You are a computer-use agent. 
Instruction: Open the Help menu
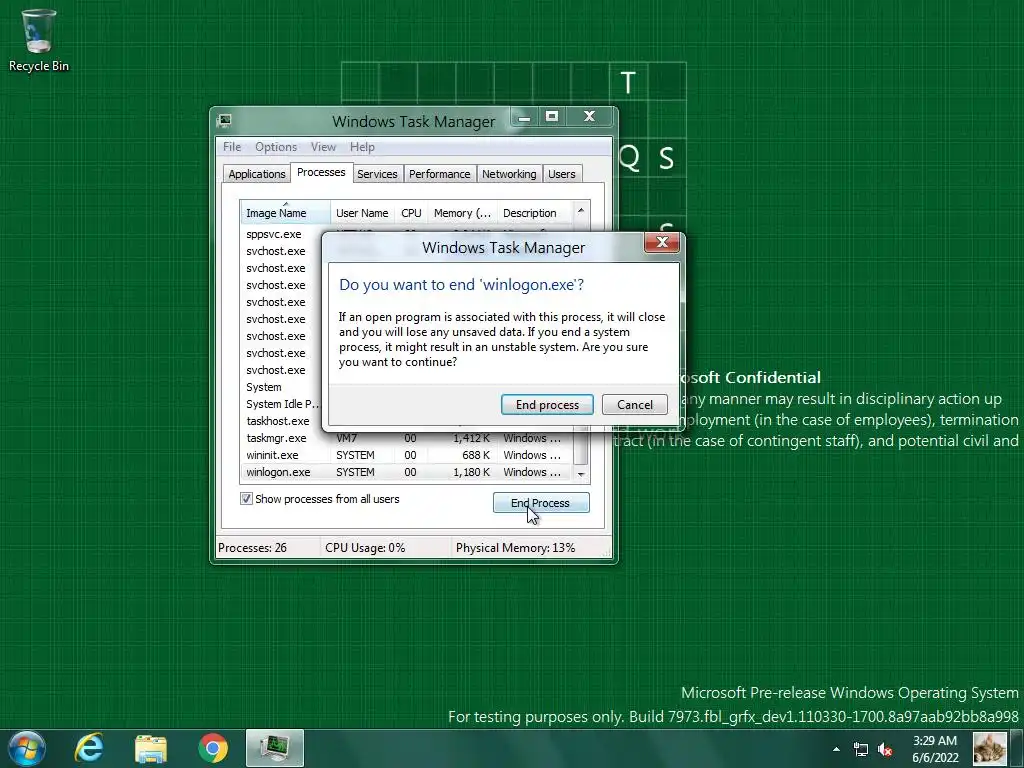click(362, 147)
